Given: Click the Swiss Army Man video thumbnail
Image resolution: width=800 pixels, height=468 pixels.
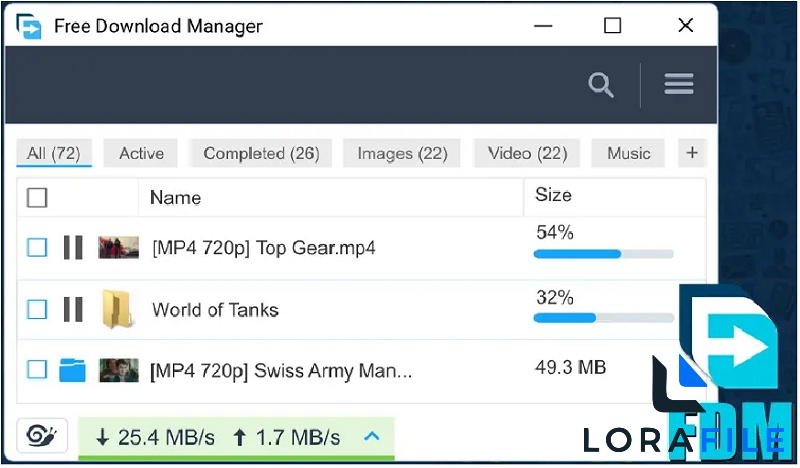Looking at the screenshot, I should click(x=118, y=370).
